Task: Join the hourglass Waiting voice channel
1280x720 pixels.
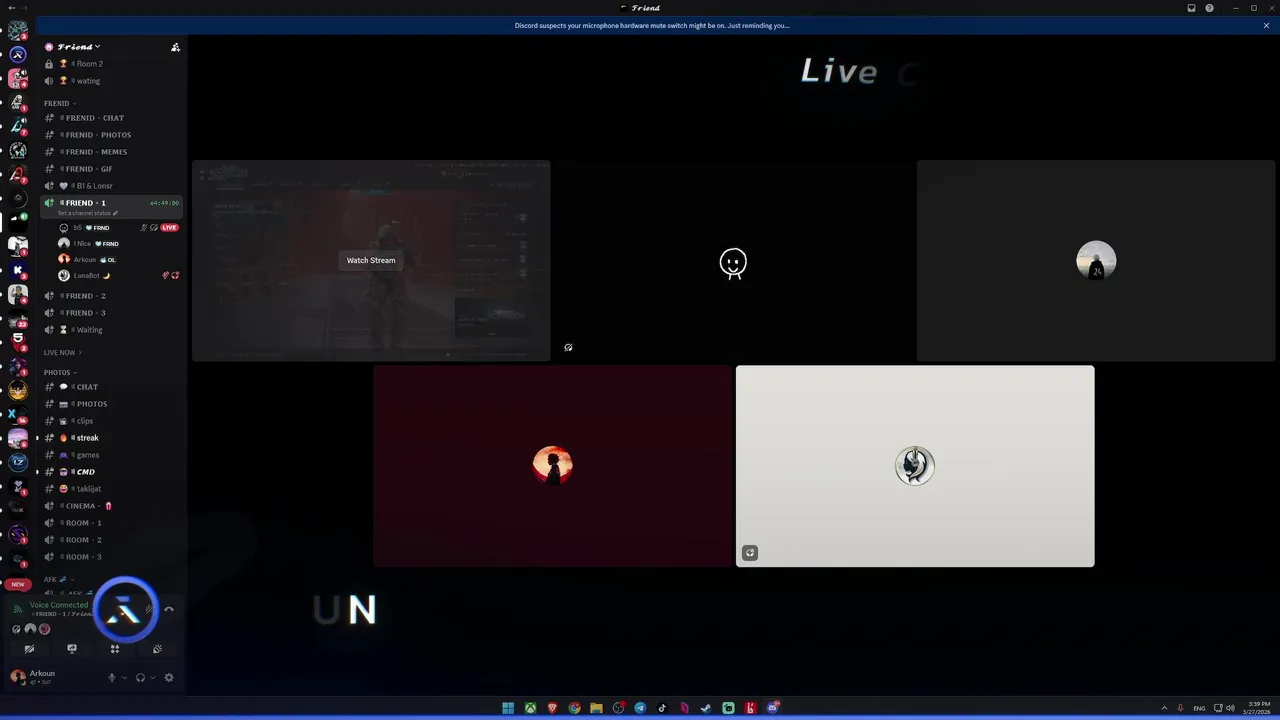Action: (x=111, y=330)
